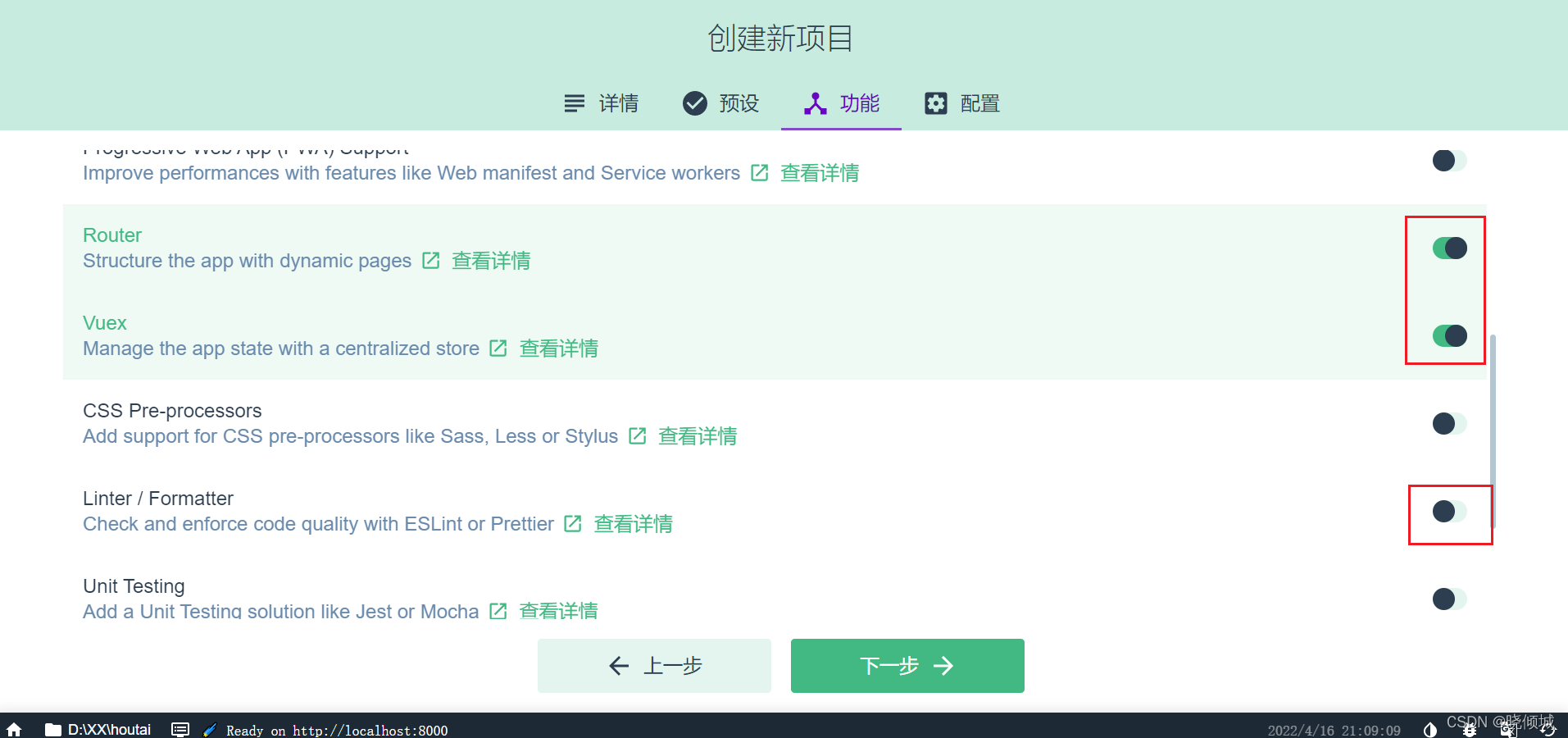This screenshot has width=1568, height=738.
Task: Go to the 配置 tab
Action: 962,103
